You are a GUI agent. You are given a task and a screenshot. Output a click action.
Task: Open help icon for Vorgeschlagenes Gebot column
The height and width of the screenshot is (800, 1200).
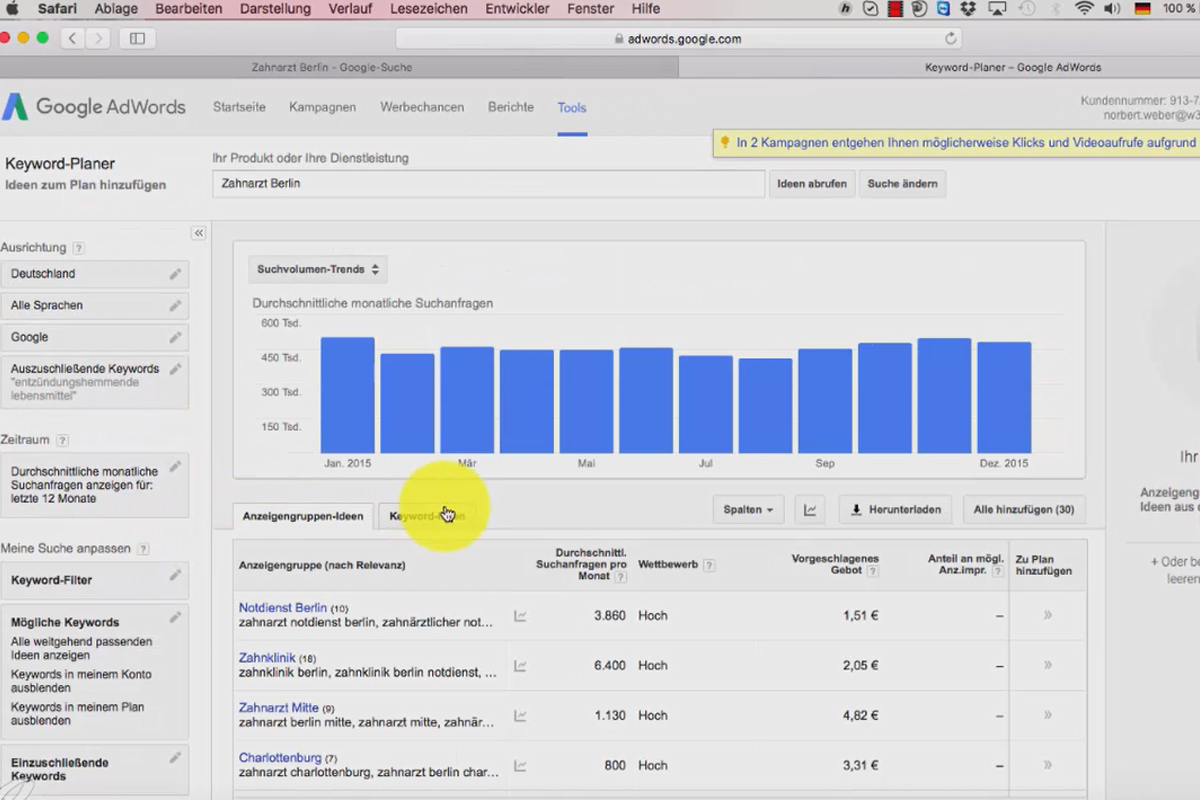(872, 571)
